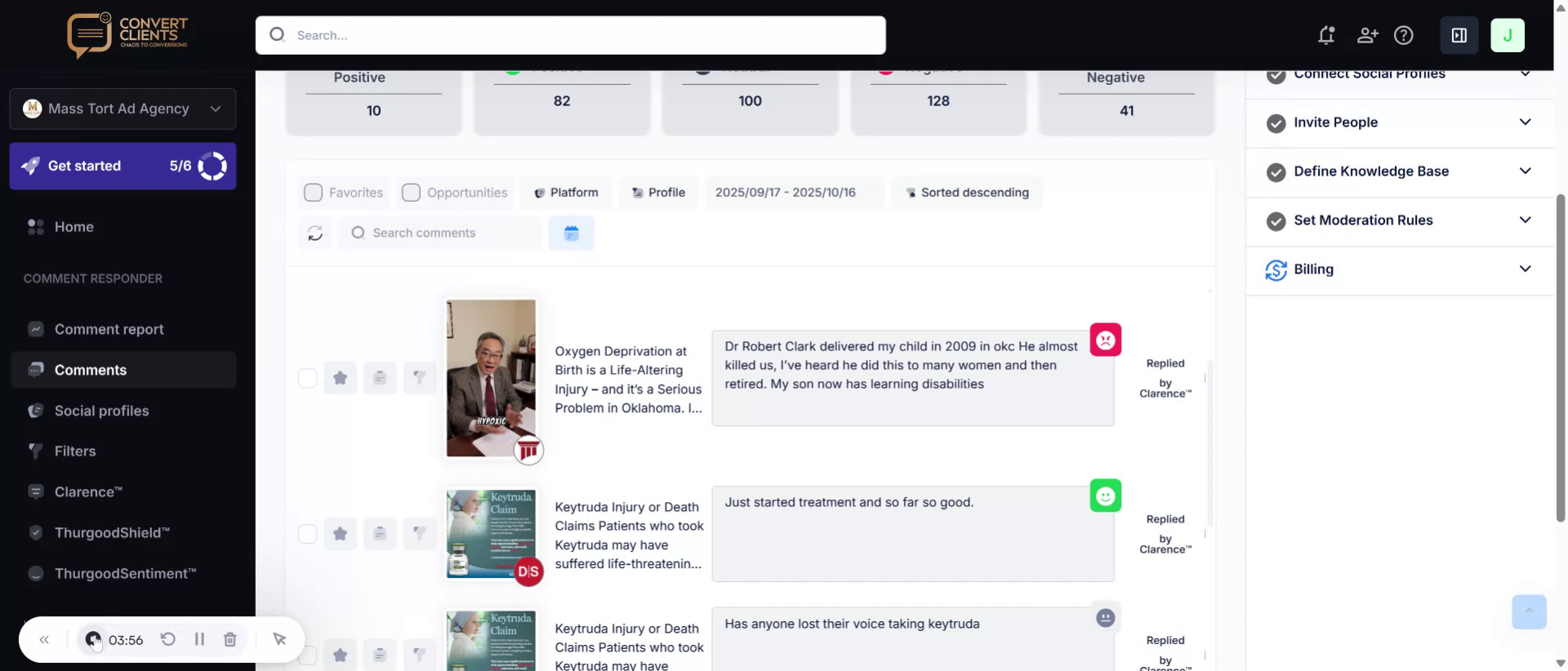Image resolution: width=1568 pixels, height=671 pixels.
Task: Toggle the Opportunities checkbox
Action: [411, 193]
